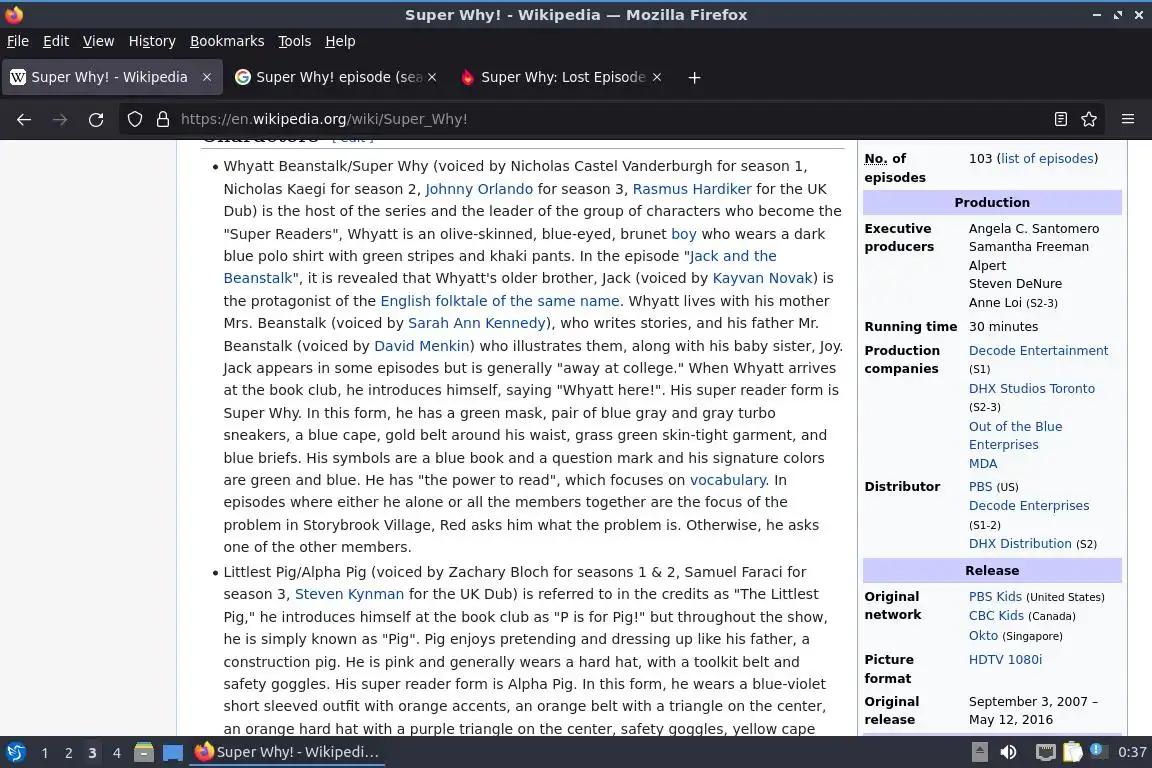The image size is (1152, 768).
Task: Switch to workspace 1
Action: coord(45,753)
